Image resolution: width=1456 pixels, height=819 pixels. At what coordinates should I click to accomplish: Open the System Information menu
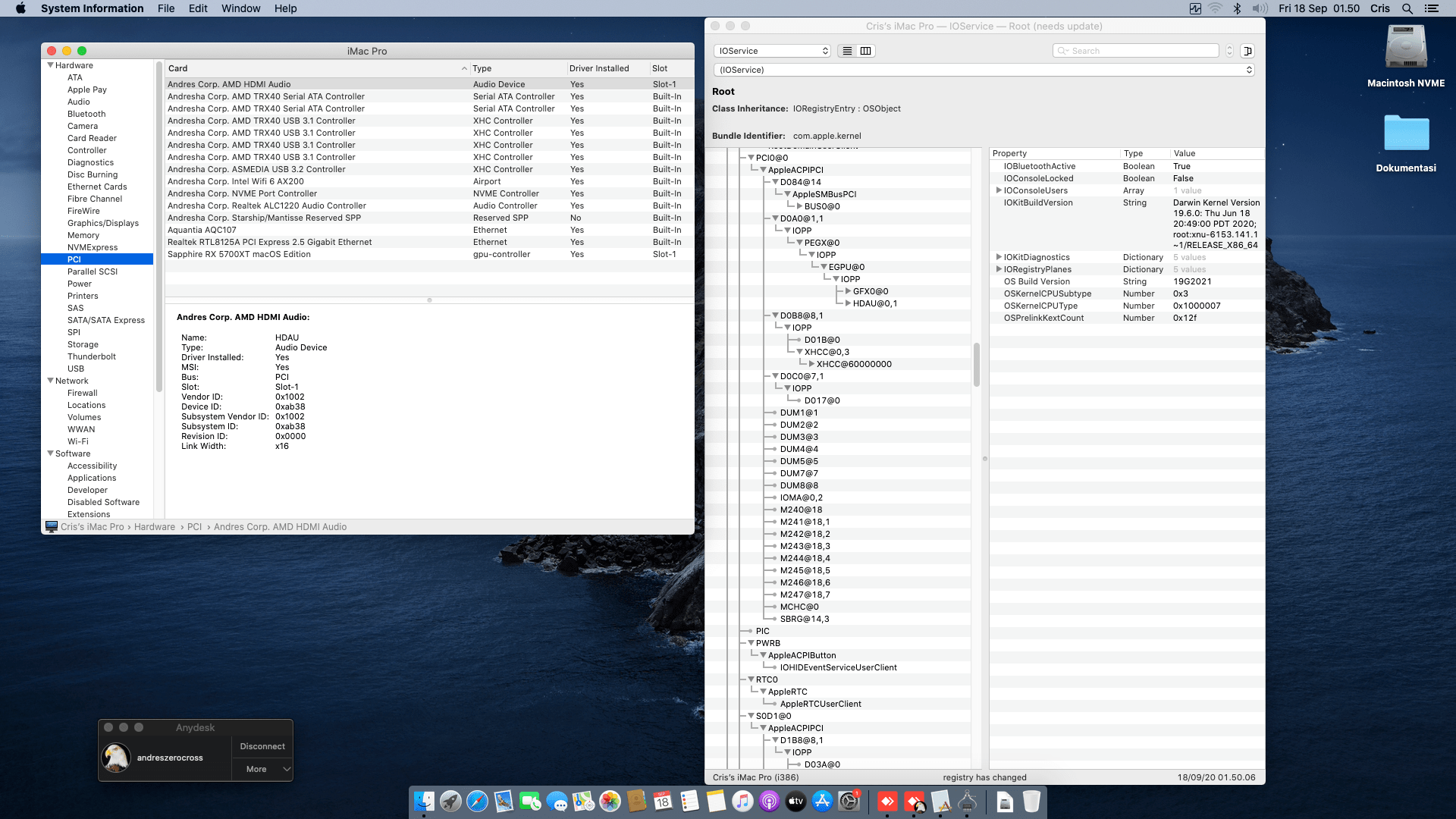tap(92, 8)
